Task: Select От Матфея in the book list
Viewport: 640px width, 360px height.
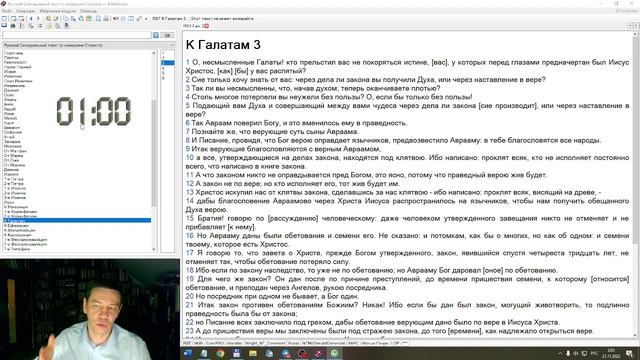Action: click(15, 151)
